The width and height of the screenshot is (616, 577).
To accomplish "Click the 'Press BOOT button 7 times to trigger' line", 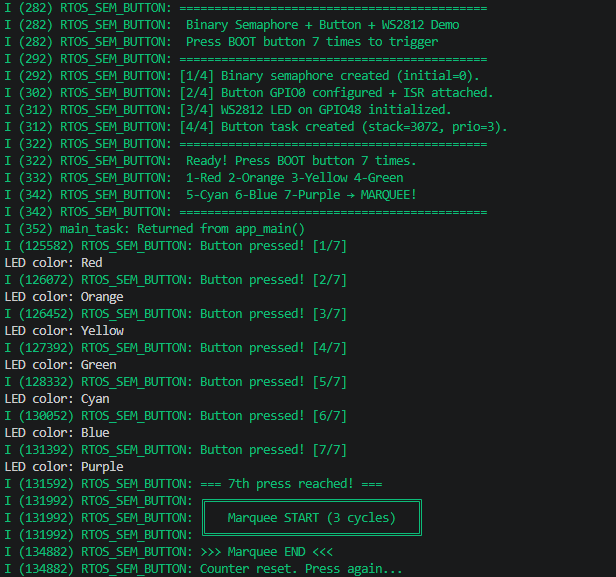I will 221,42.
